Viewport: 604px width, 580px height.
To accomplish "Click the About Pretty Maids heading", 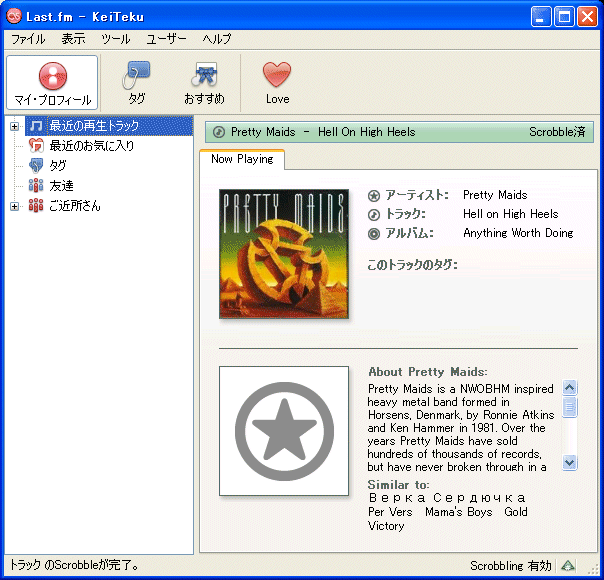I will [x=428, y=372].
